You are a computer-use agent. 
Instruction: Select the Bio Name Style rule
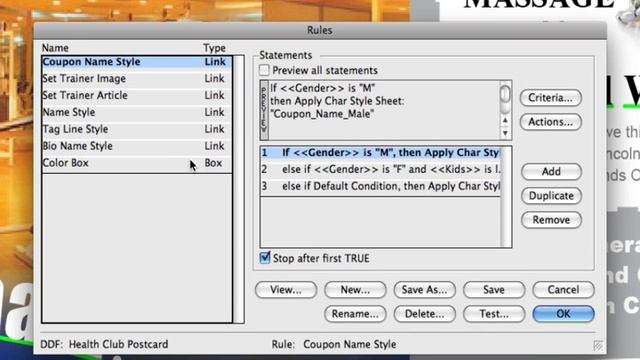tap(137, 146)
